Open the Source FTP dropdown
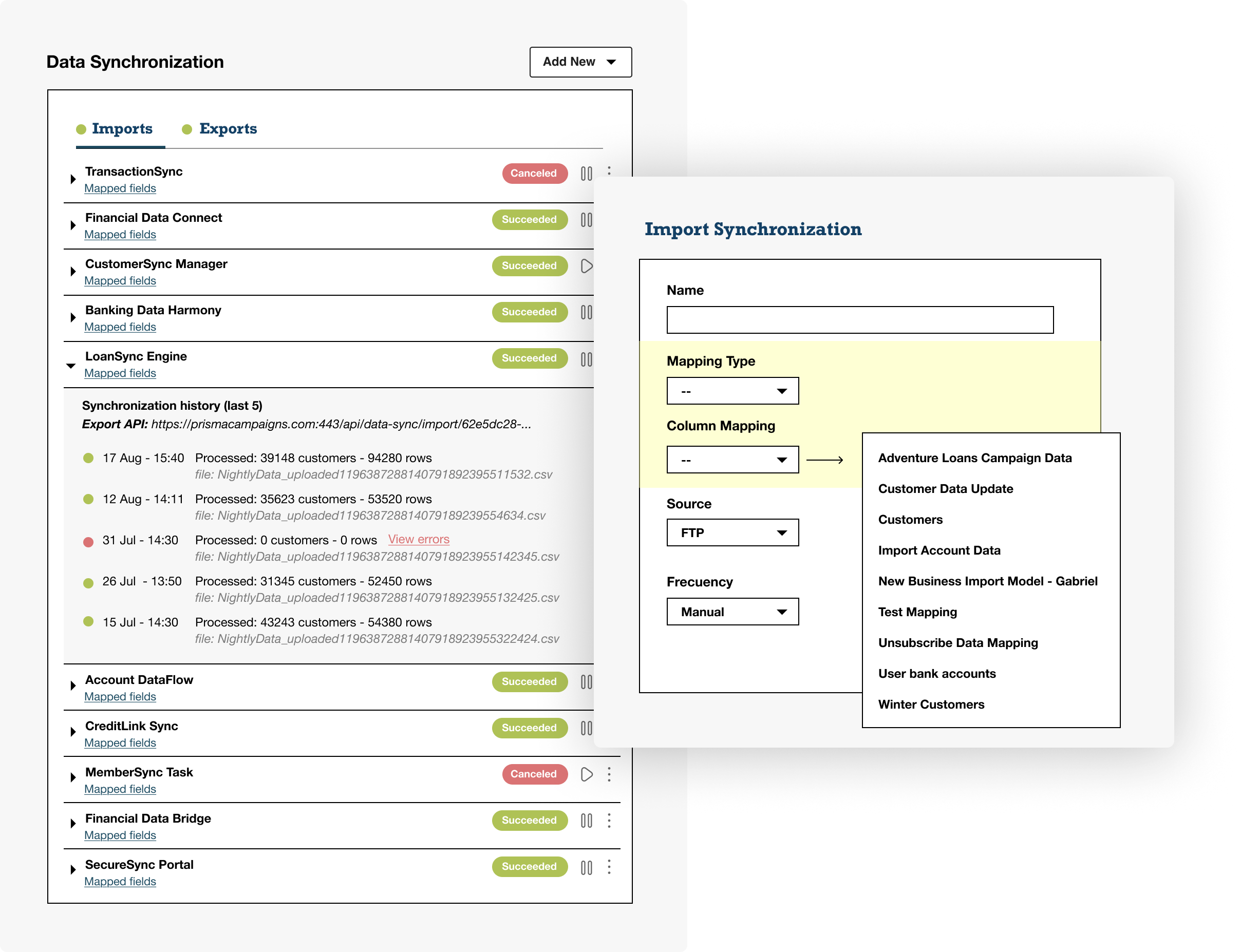 coord(732,532)
